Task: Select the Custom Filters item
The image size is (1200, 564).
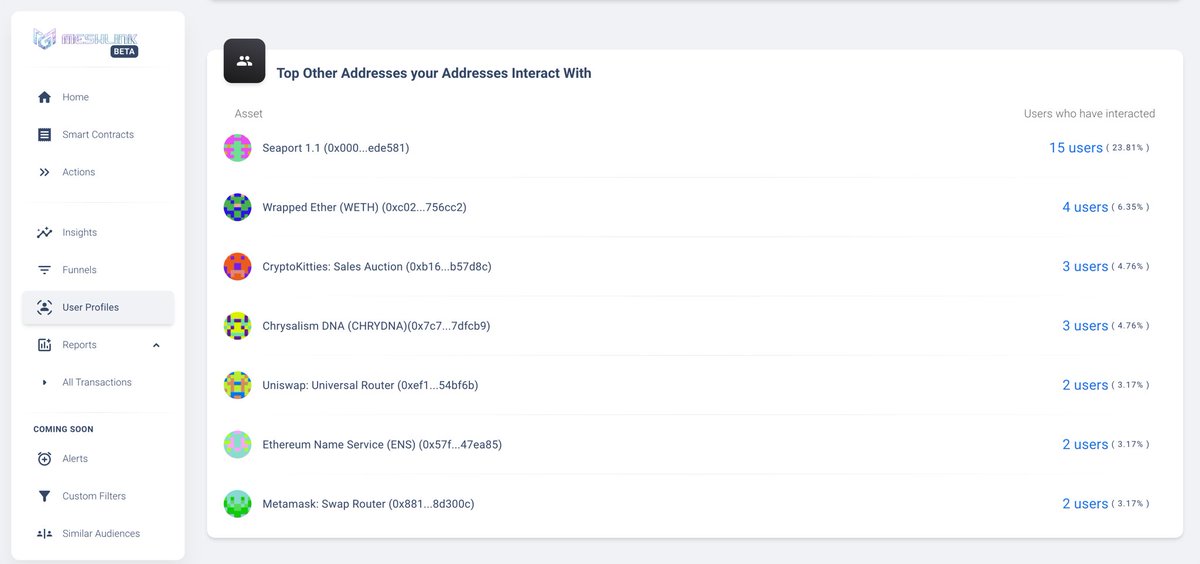Action: click(98, 496)
